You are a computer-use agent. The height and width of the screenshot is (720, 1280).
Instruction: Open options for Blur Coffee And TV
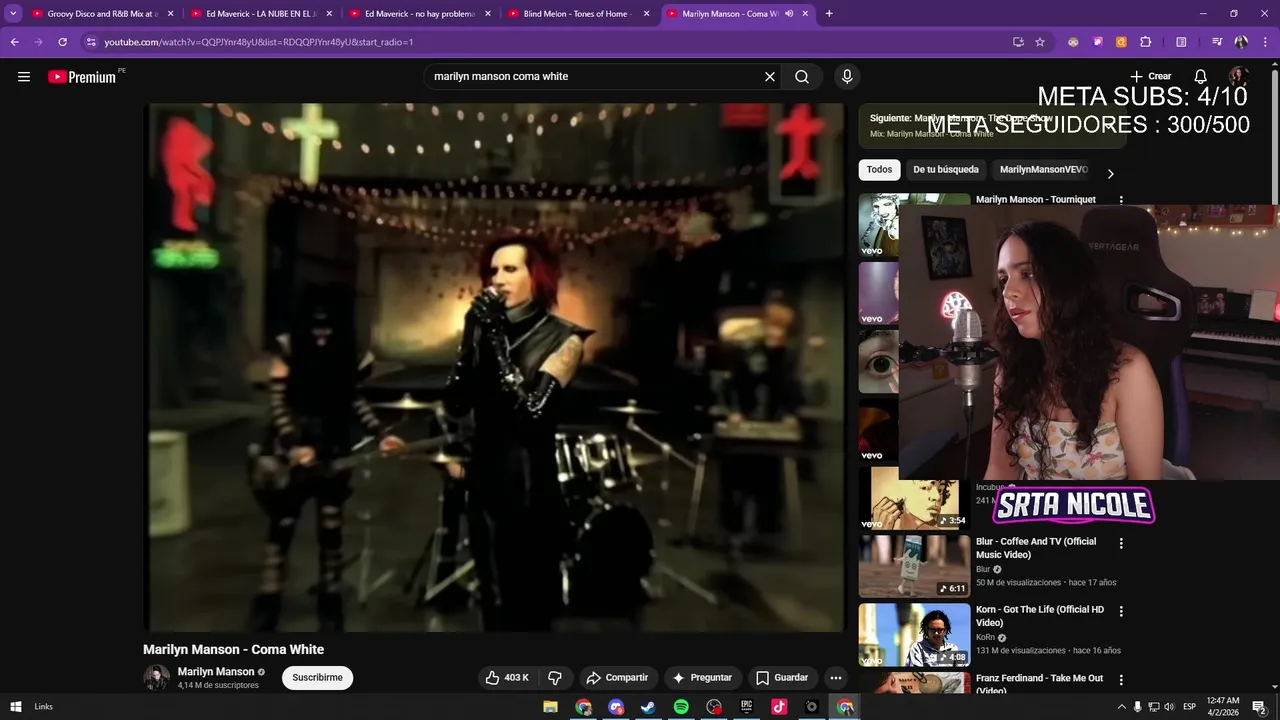(1121, 544)
